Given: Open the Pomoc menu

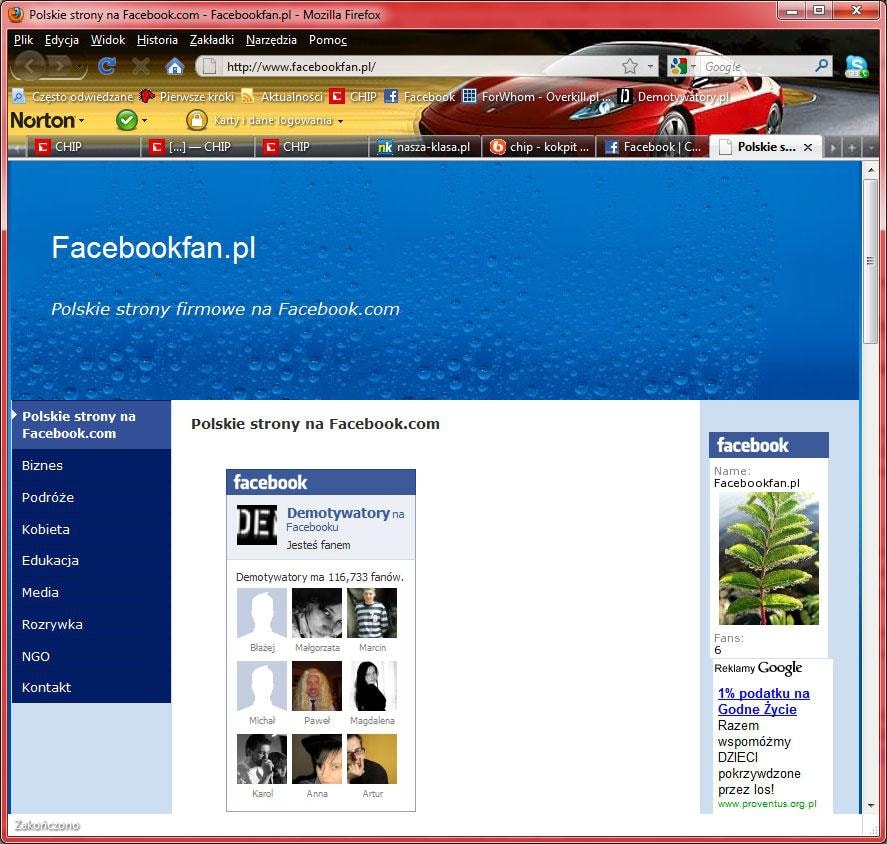Looking at the screenshot, I should tap(328, 40).
